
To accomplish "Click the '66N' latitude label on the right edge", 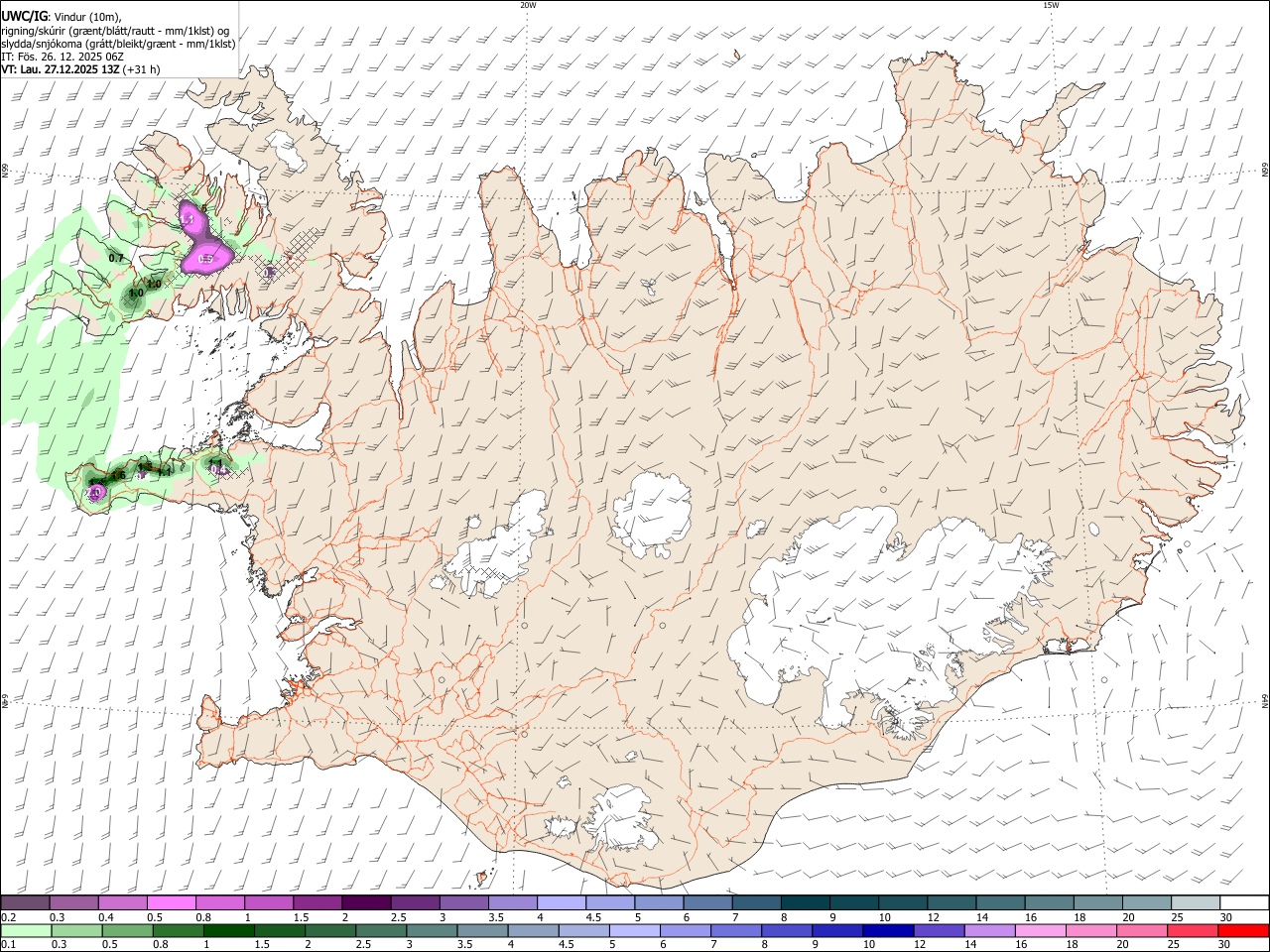I will 1265,171.
